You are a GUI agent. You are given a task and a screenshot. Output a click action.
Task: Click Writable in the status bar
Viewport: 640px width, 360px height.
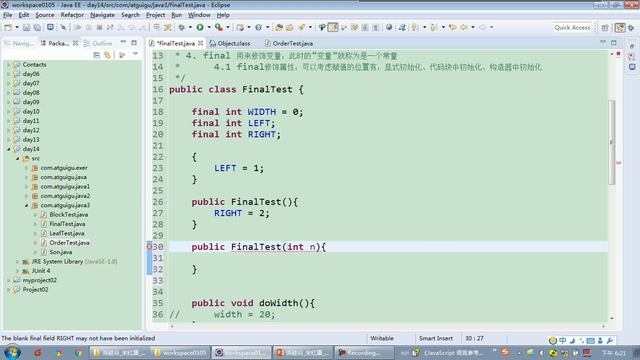point(382,338)
